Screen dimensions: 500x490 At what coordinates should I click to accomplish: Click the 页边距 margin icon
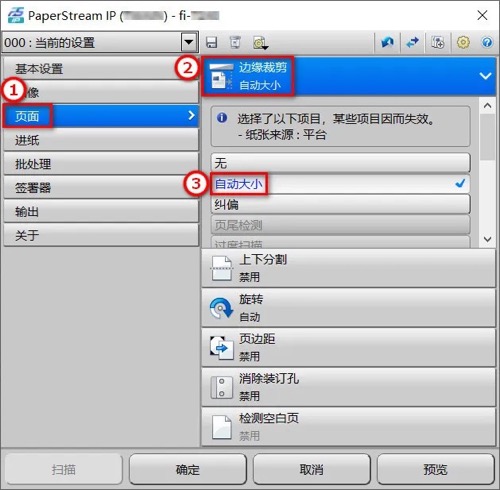coord(221,348)
